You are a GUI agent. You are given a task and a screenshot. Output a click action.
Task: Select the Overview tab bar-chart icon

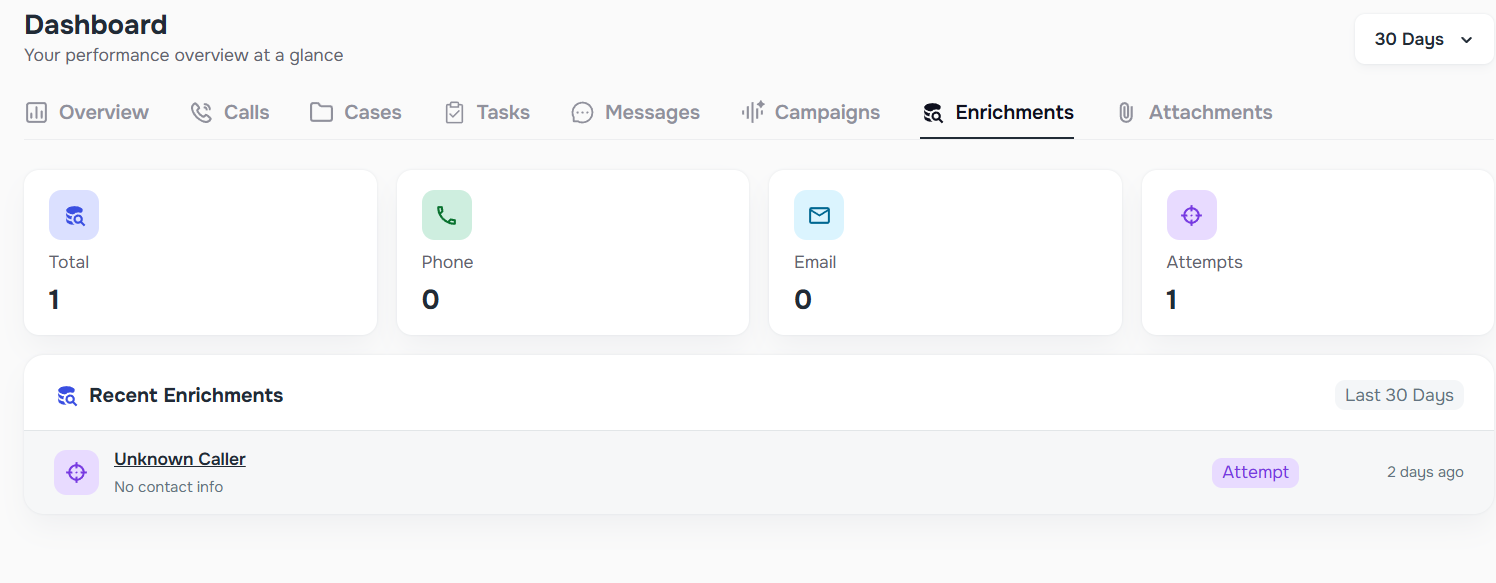pyautogui.click(x=35, y=112)
